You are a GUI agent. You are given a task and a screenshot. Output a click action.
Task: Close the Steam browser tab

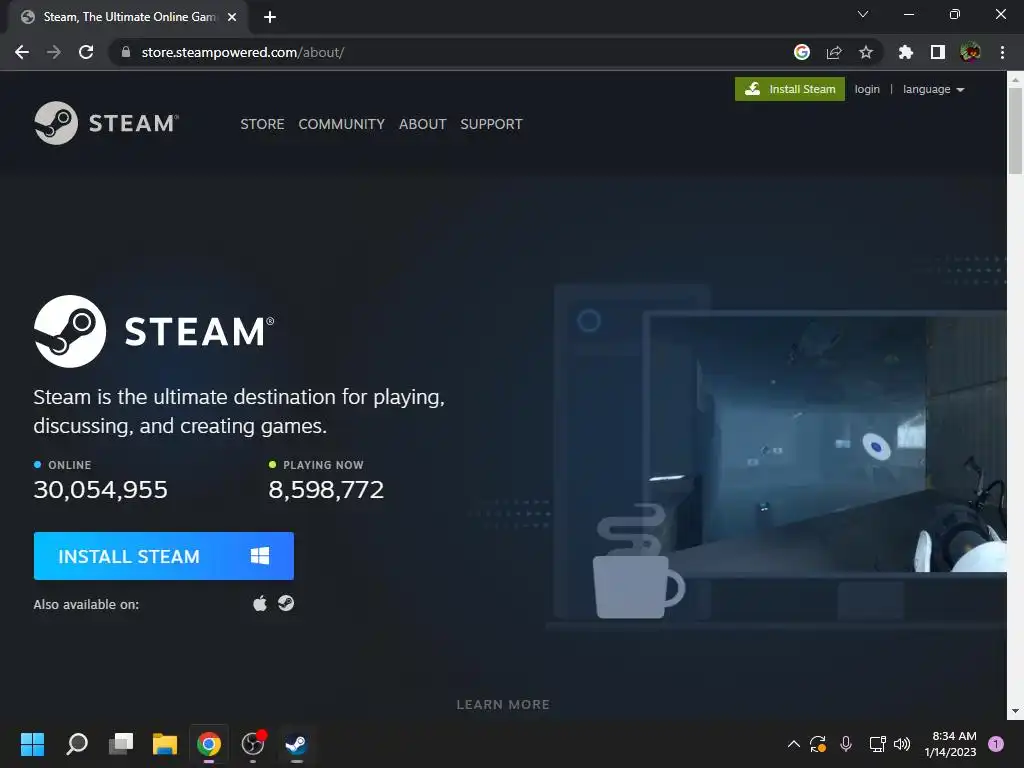(x=232, y=17)
